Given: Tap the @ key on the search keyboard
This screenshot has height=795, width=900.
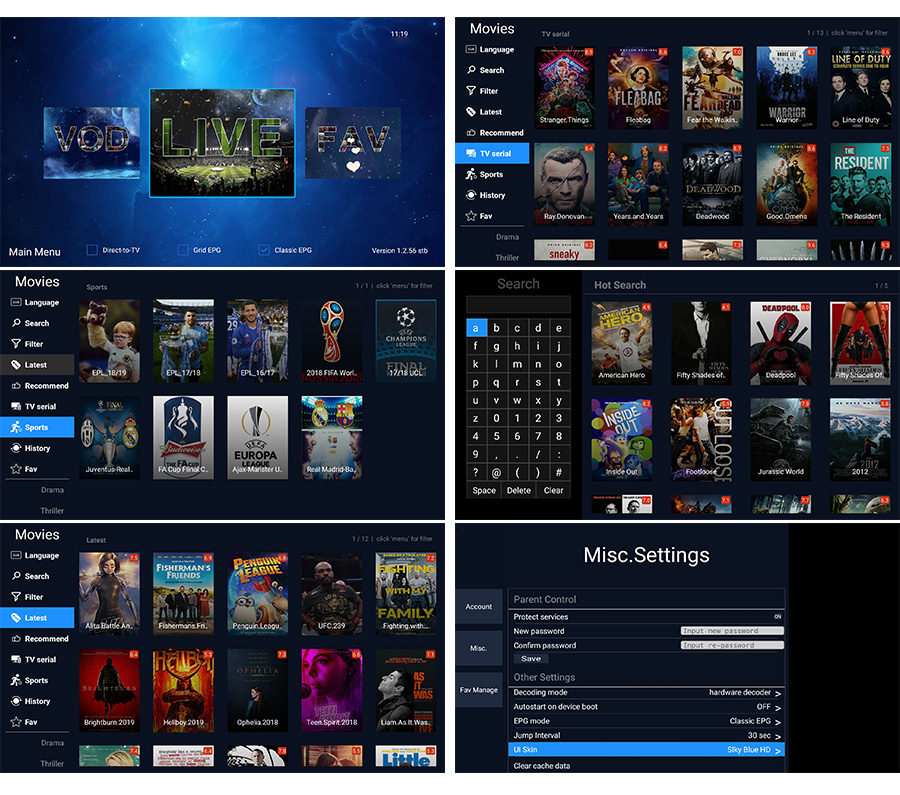Looking at the screenshot, I should click(x=496, y=472).
